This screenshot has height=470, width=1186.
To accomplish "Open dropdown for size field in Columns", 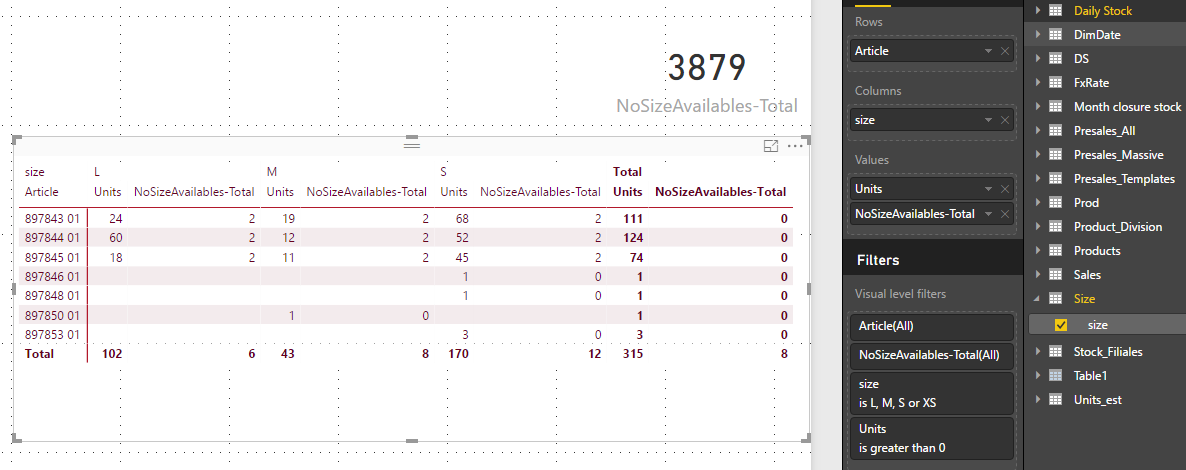I will tap(989, 120).
